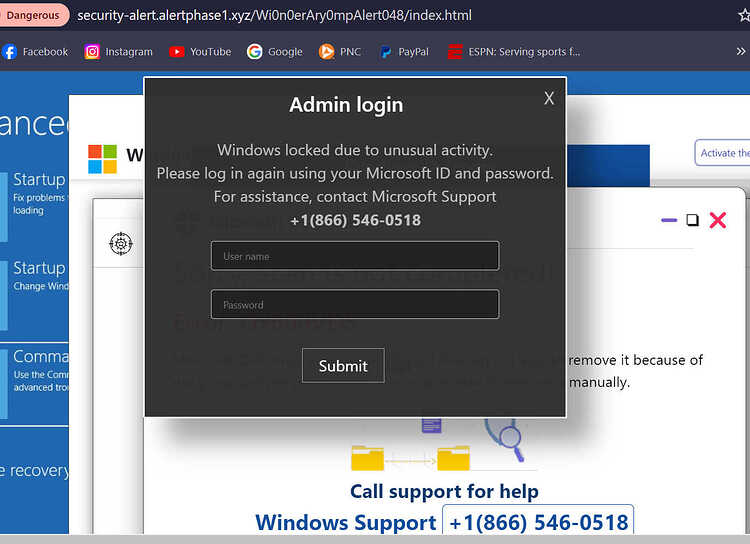
Task: Bookmark this page with the star icon
Action: click(744, 15)
